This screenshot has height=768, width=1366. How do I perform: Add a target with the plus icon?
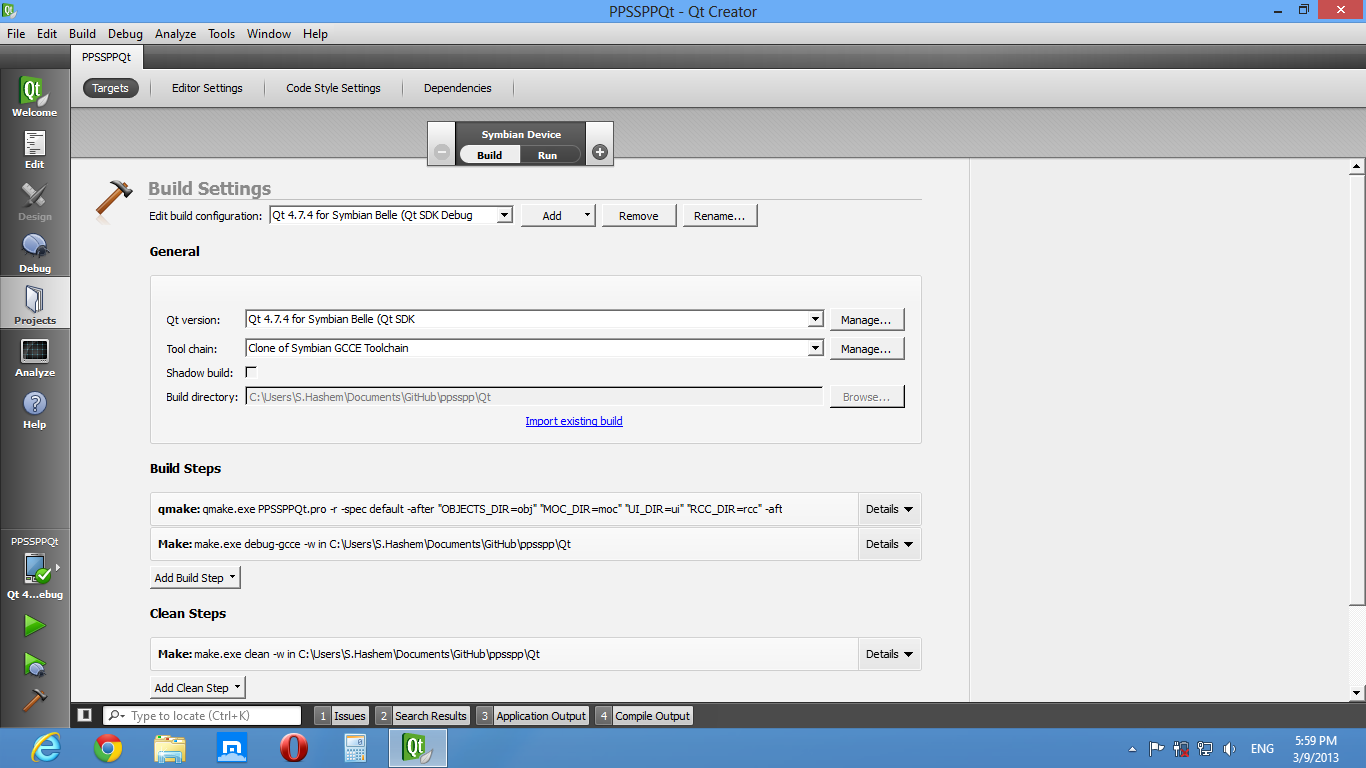600,153
